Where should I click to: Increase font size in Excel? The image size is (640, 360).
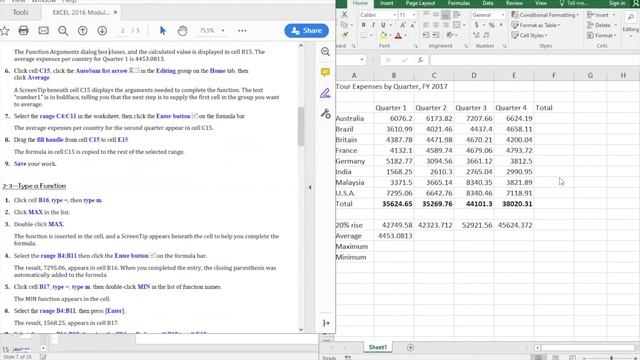point(403,25)
